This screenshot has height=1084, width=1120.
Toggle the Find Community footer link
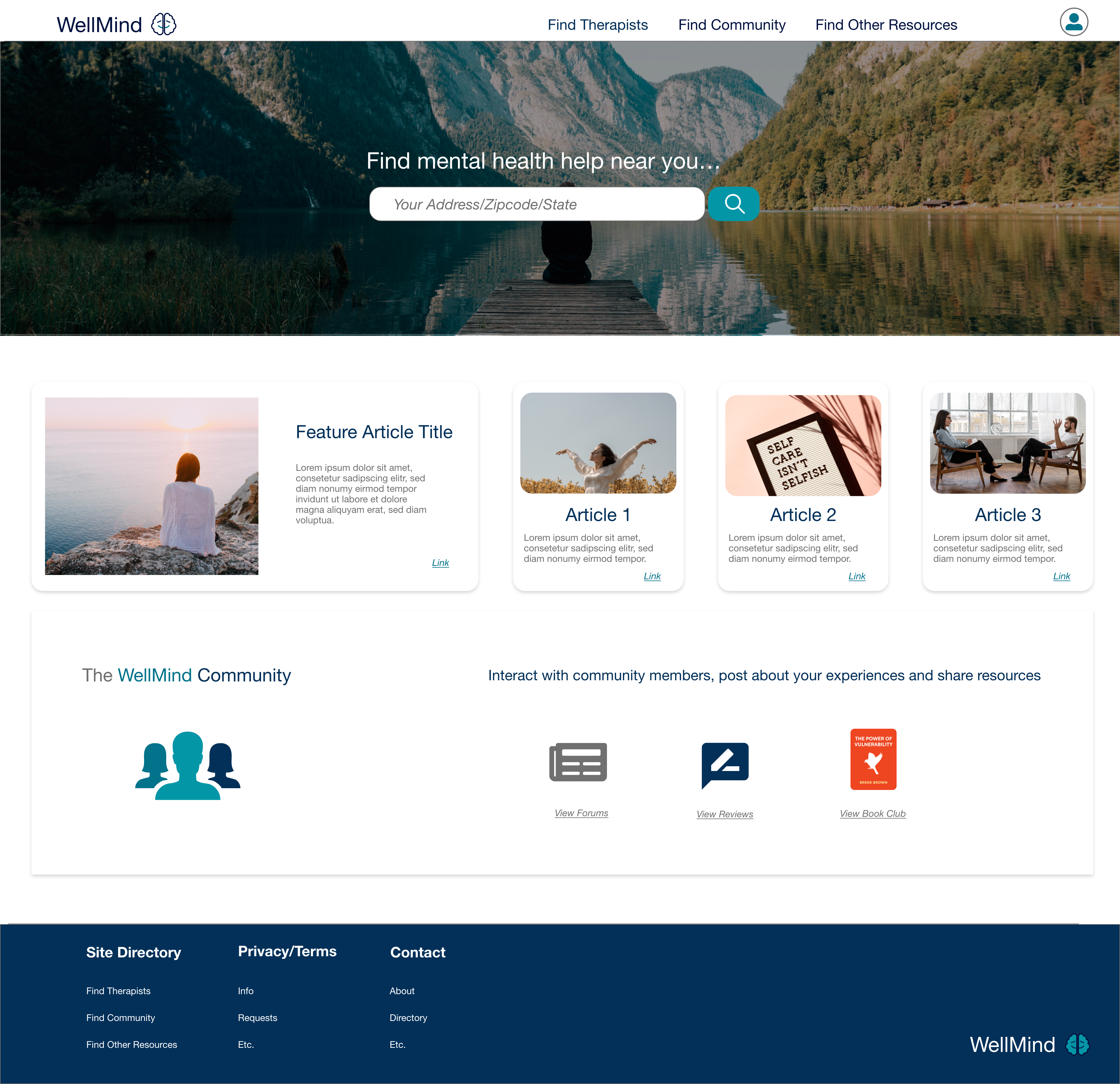[120, 1017]
